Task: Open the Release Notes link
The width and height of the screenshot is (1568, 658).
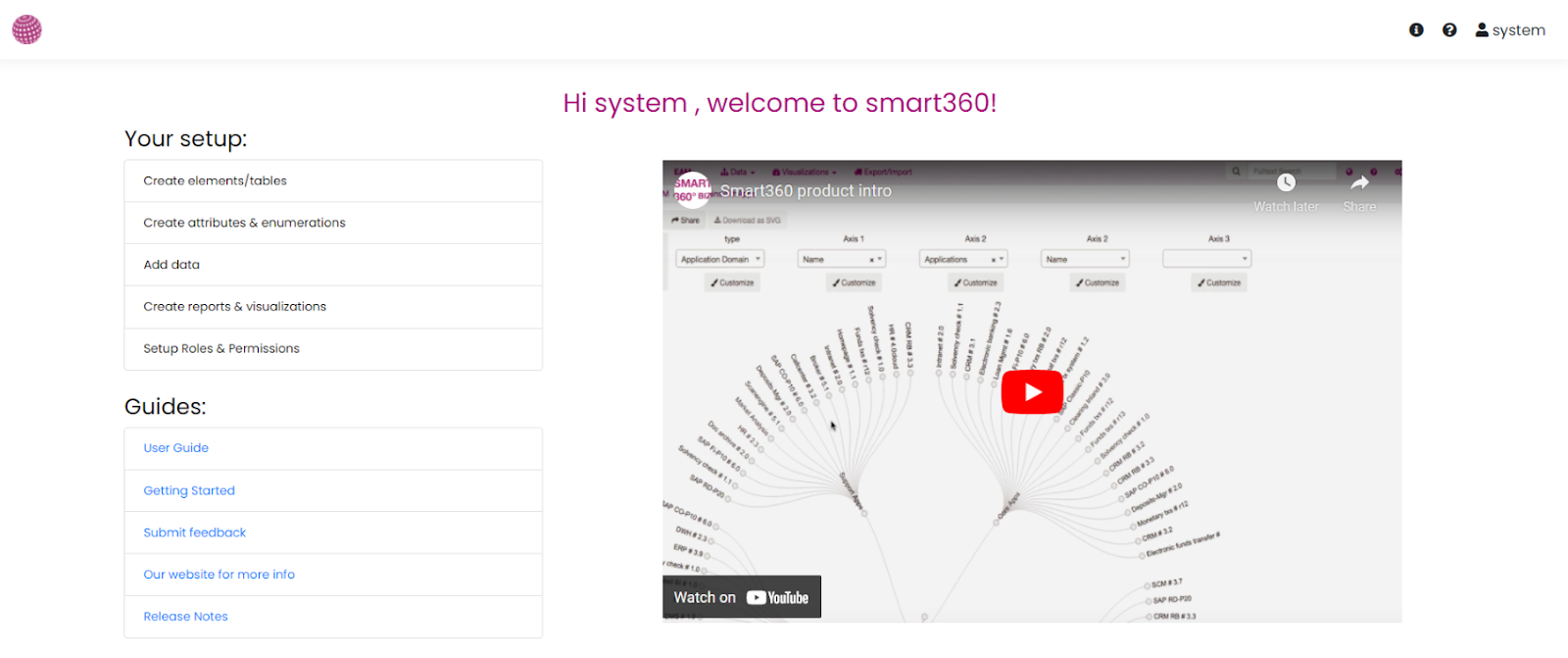Action: pyautogui.click(x=186, y=617)
